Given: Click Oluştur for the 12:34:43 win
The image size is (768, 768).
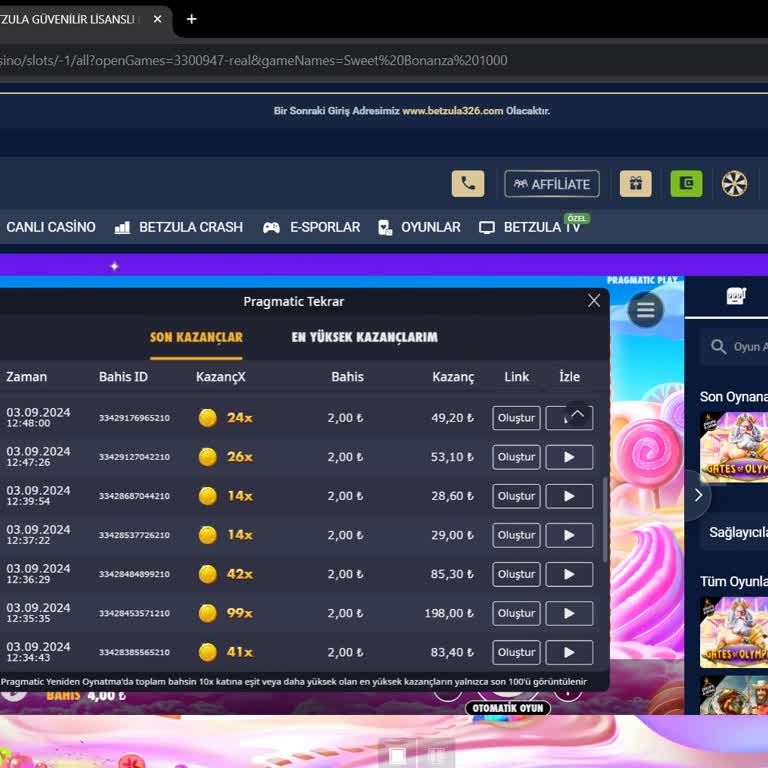Looking at the screenshot, I should tap(516, 652).
